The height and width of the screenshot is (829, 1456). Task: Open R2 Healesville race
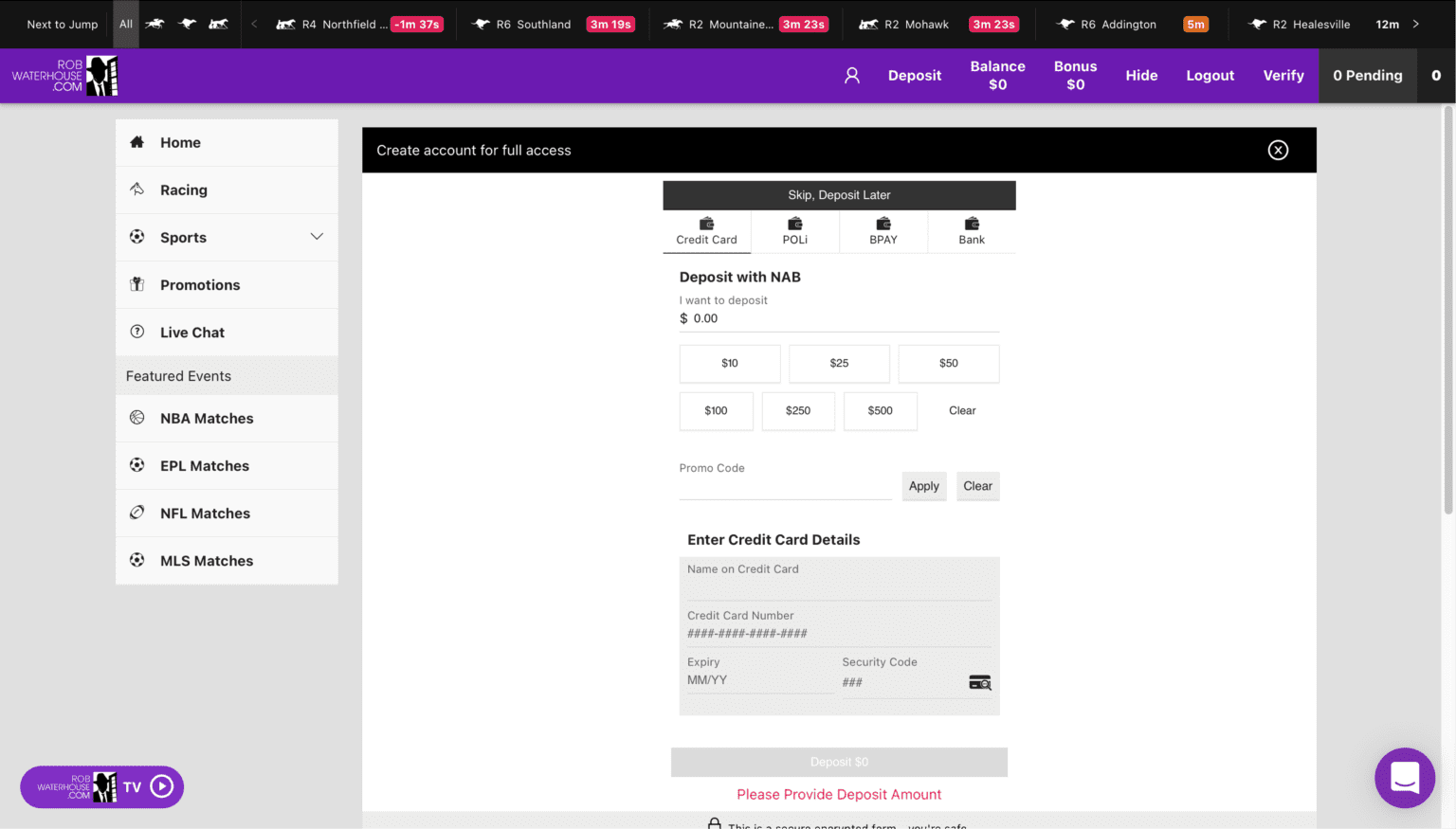point(1323,25)
